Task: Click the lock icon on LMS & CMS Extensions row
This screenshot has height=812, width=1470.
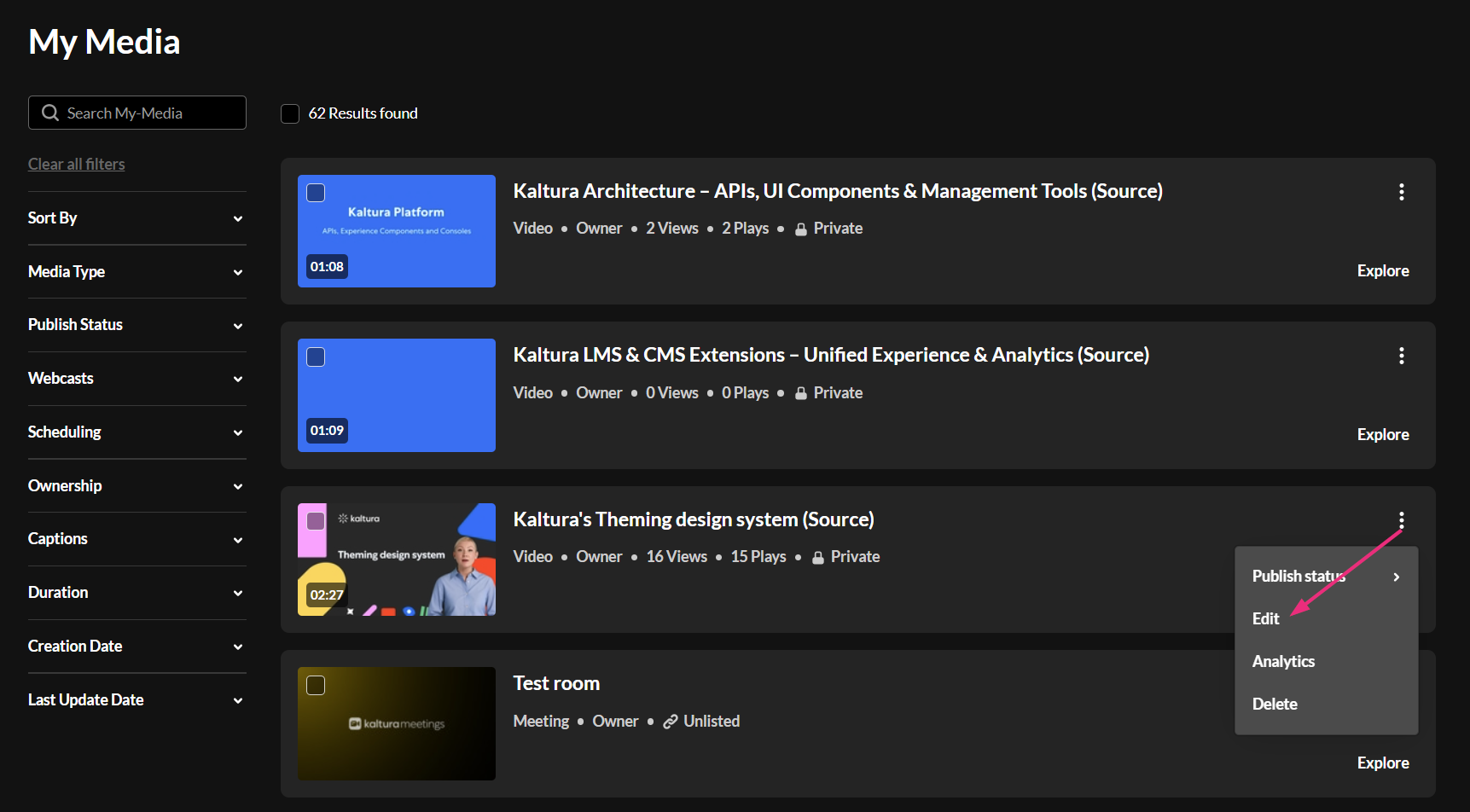Action: (801, 393)
